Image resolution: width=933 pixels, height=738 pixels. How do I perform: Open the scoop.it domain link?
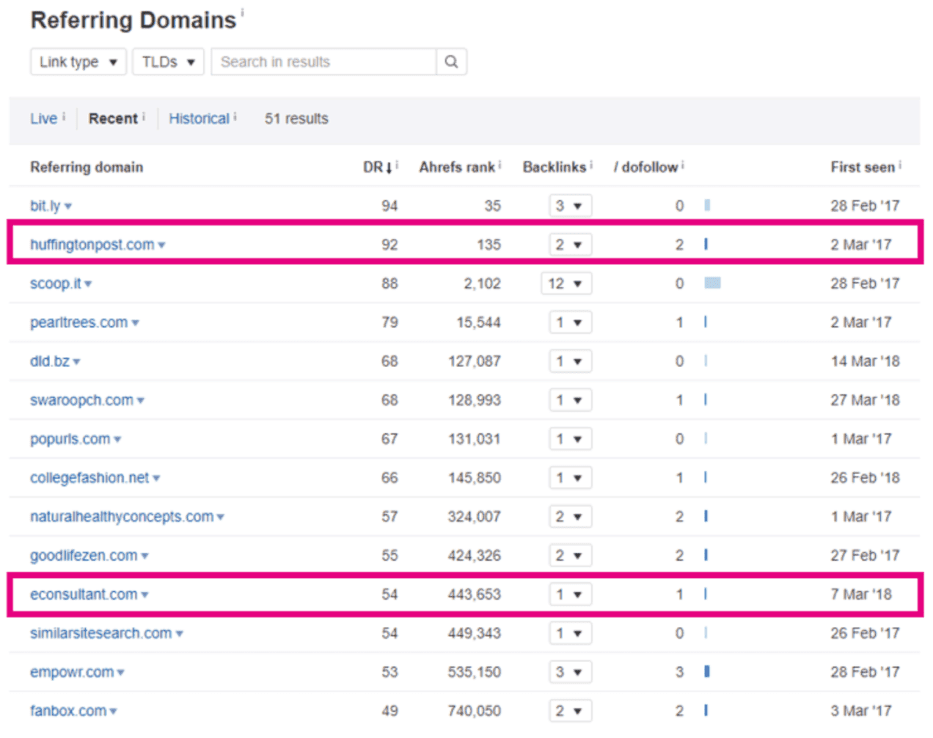coord(55,283)
